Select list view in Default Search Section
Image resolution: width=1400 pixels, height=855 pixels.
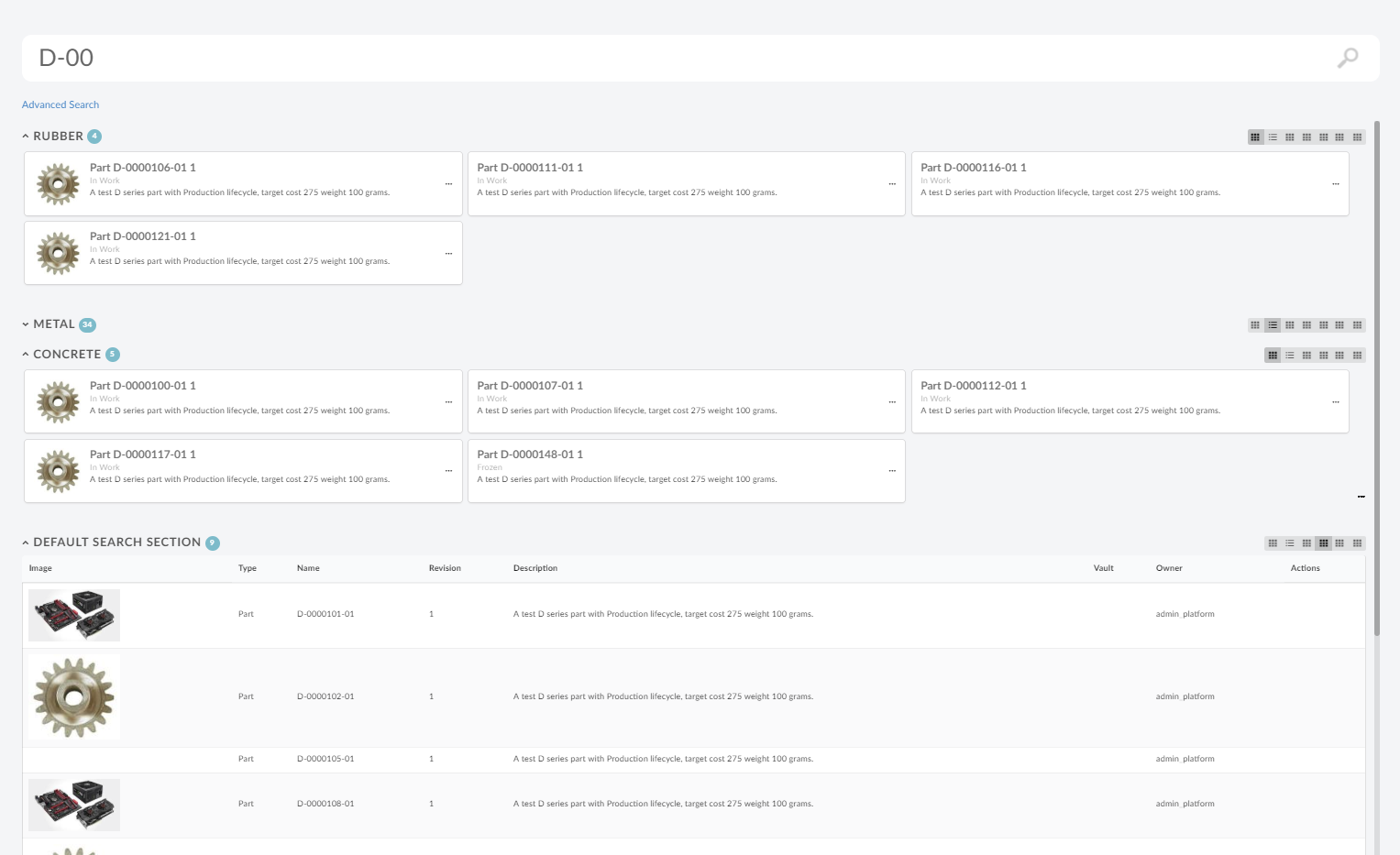click(1290, 543)
